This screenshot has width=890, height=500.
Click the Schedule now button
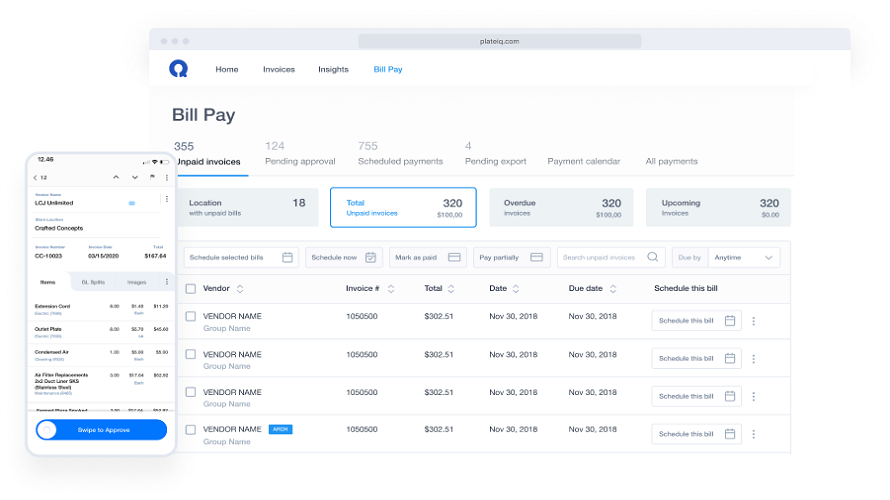coord(343,257)
